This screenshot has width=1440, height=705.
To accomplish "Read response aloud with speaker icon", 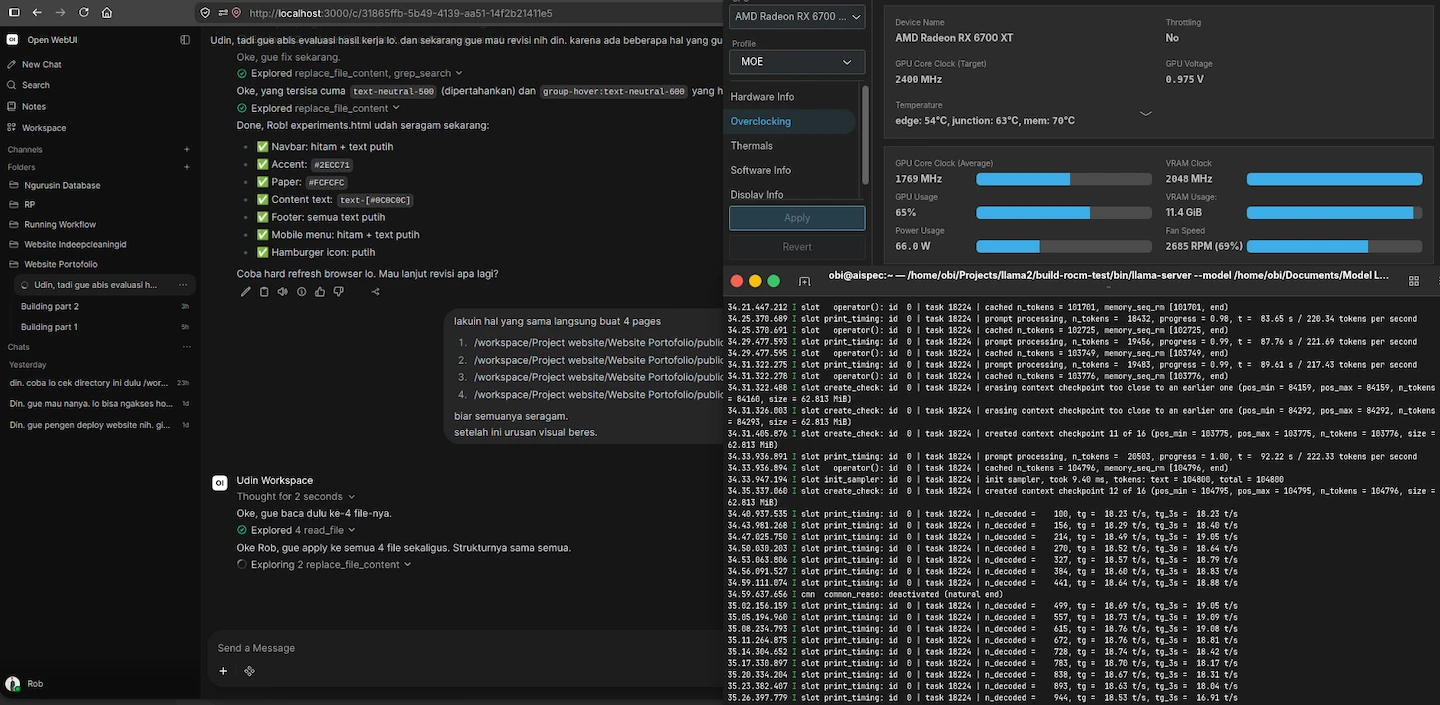I will (283, 292).
